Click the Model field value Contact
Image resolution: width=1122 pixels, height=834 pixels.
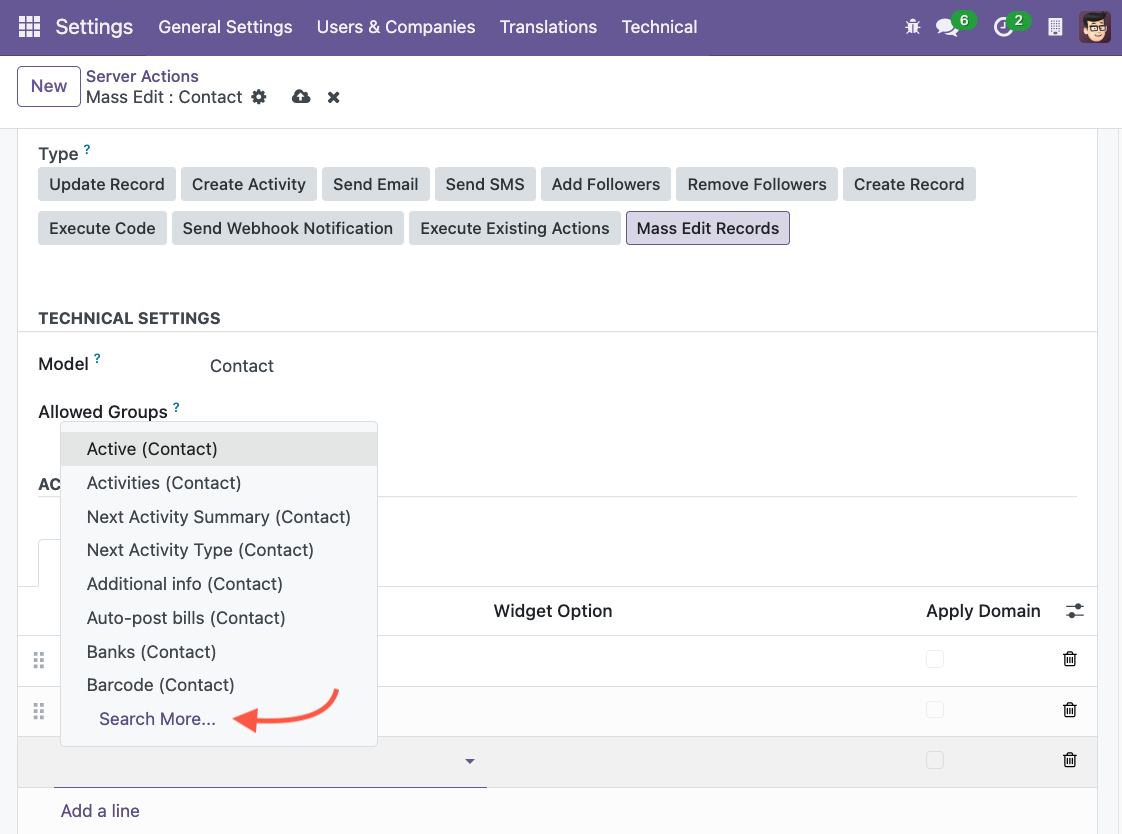(x=242, y=366)
